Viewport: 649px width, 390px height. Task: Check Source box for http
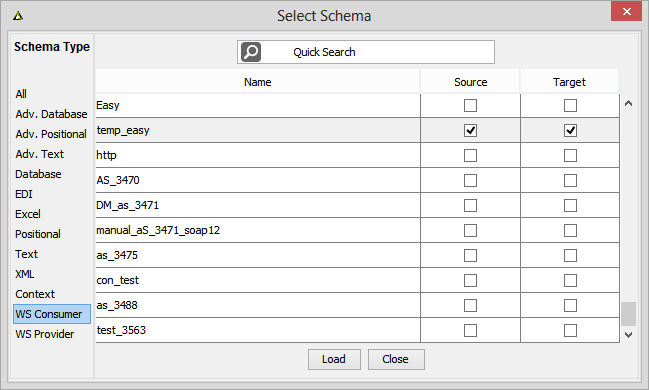point(470,156)
